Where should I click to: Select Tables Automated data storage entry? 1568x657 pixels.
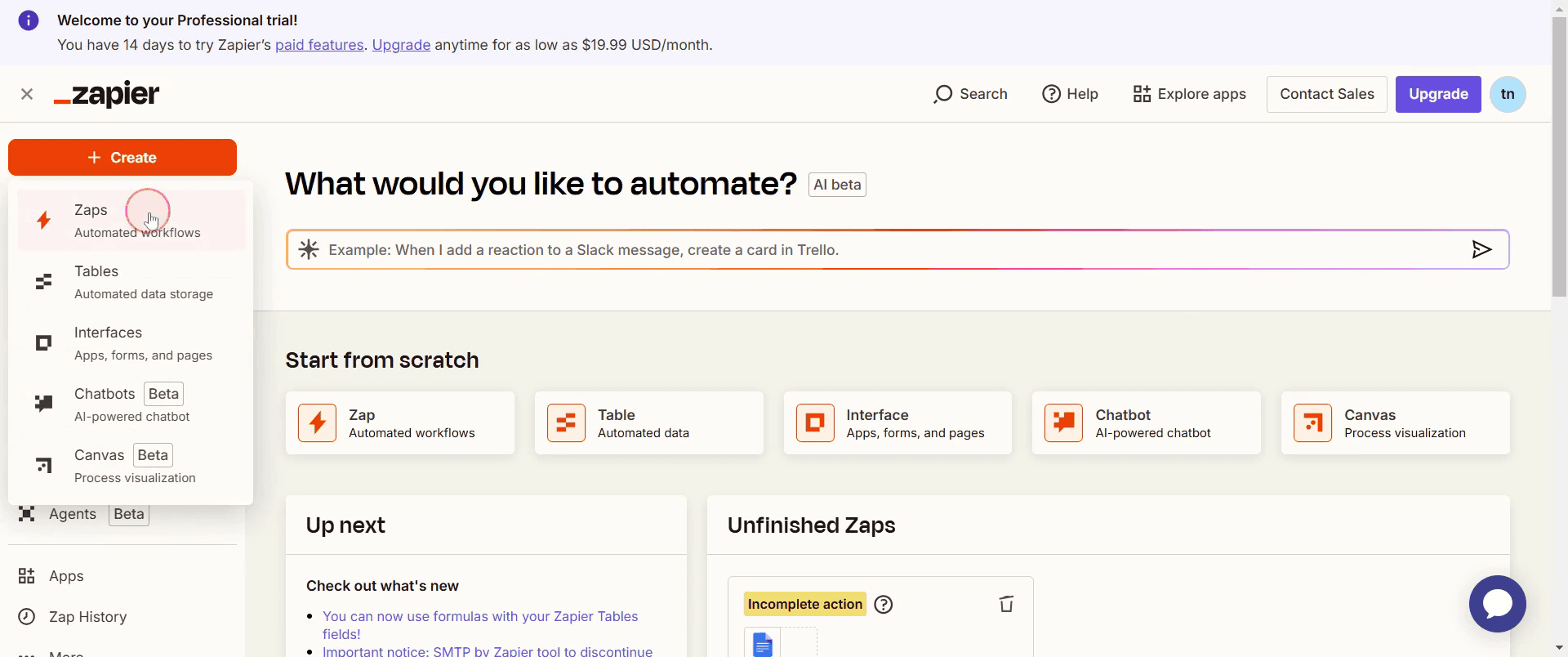tap(131, 282)
